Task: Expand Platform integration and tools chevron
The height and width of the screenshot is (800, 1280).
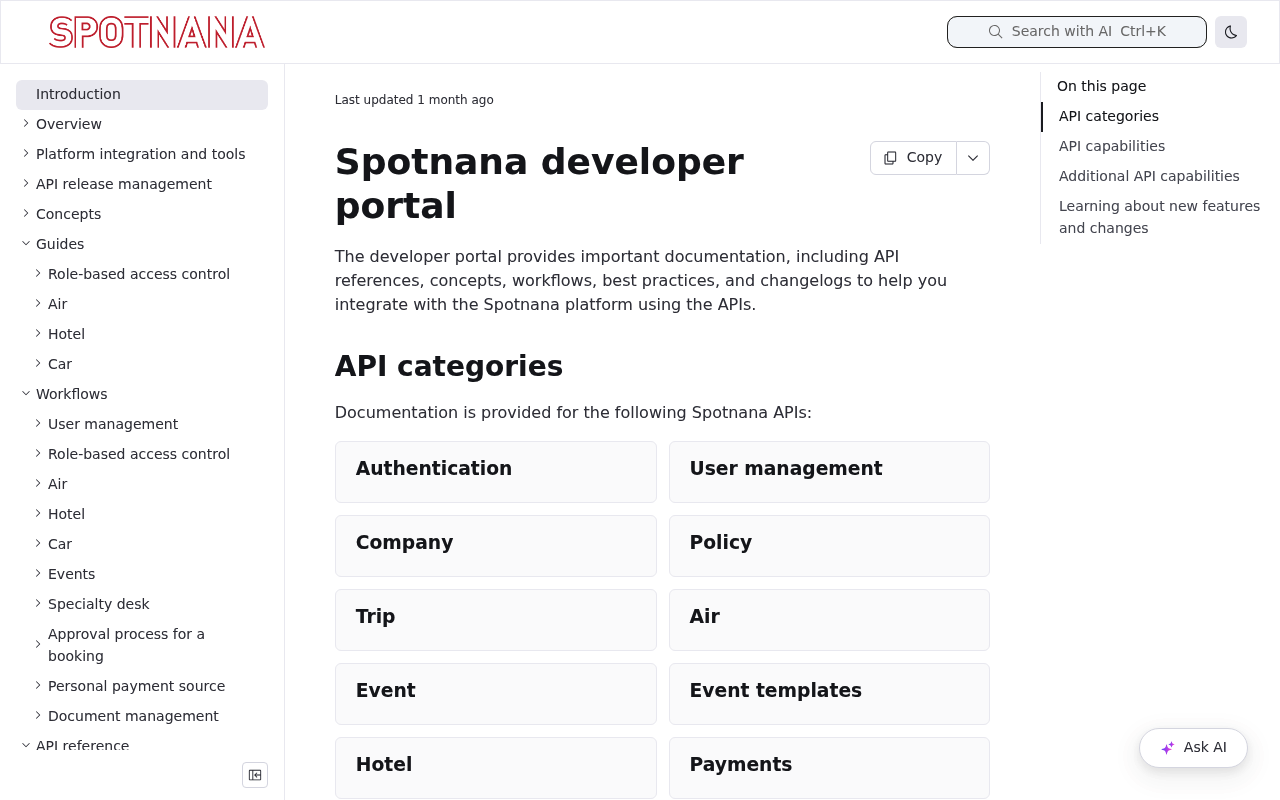Action: [x=26, y=154]
